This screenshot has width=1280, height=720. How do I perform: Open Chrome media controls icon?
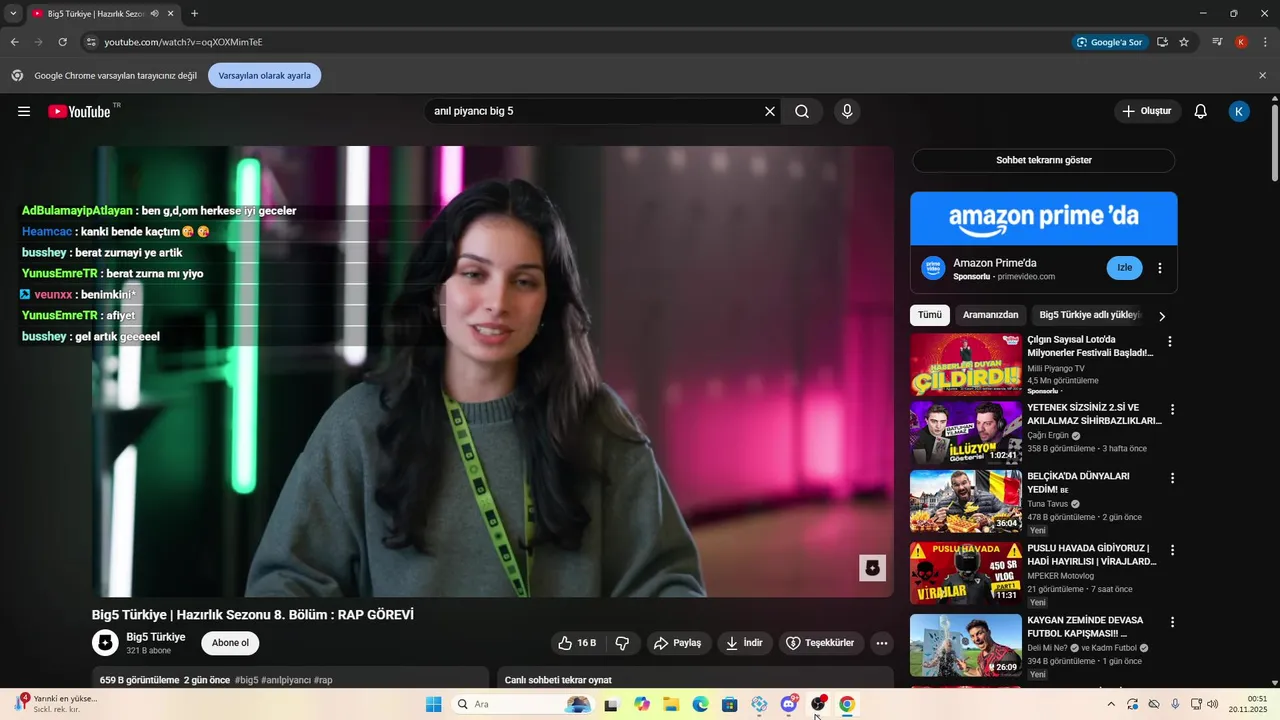[x=1217, y=42]
